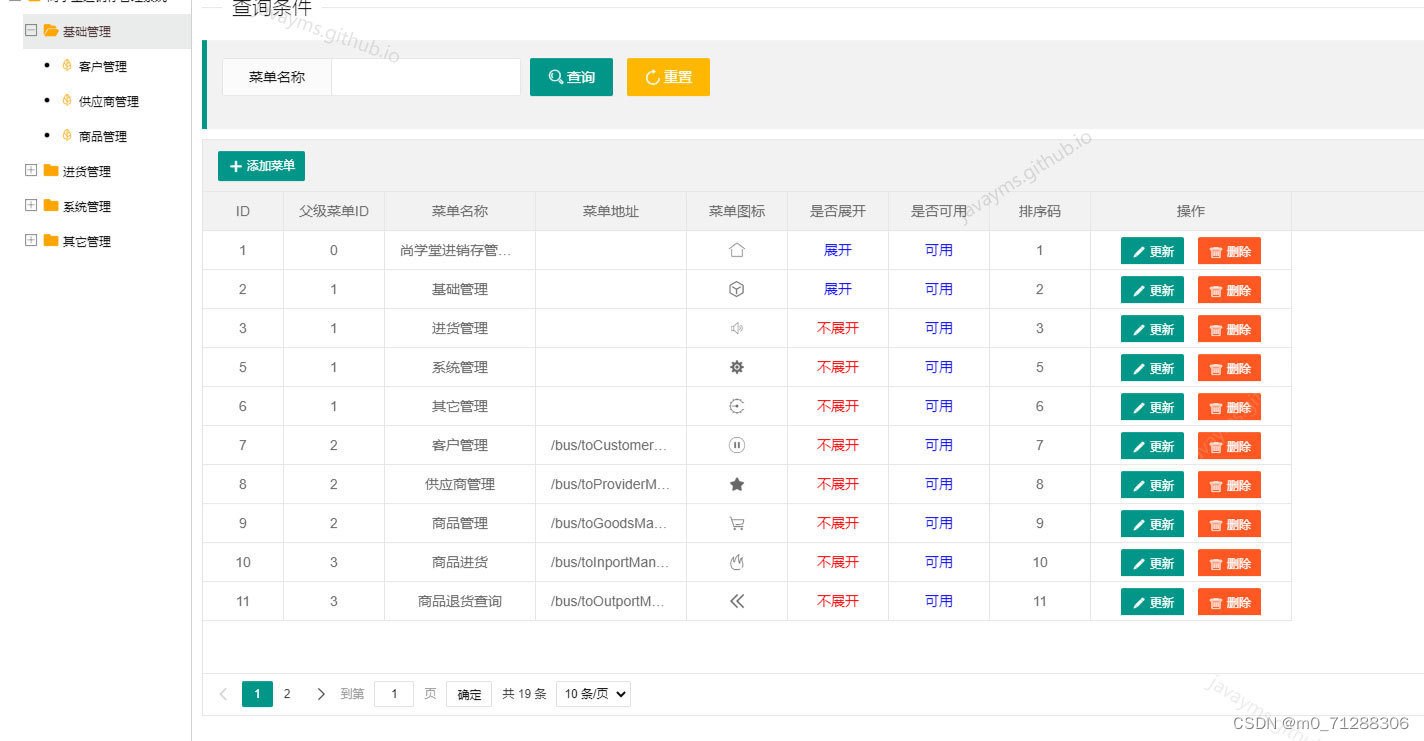
Task: Click the 是否展开 column header
Action: pyautogui.click(x=838, y=211)
